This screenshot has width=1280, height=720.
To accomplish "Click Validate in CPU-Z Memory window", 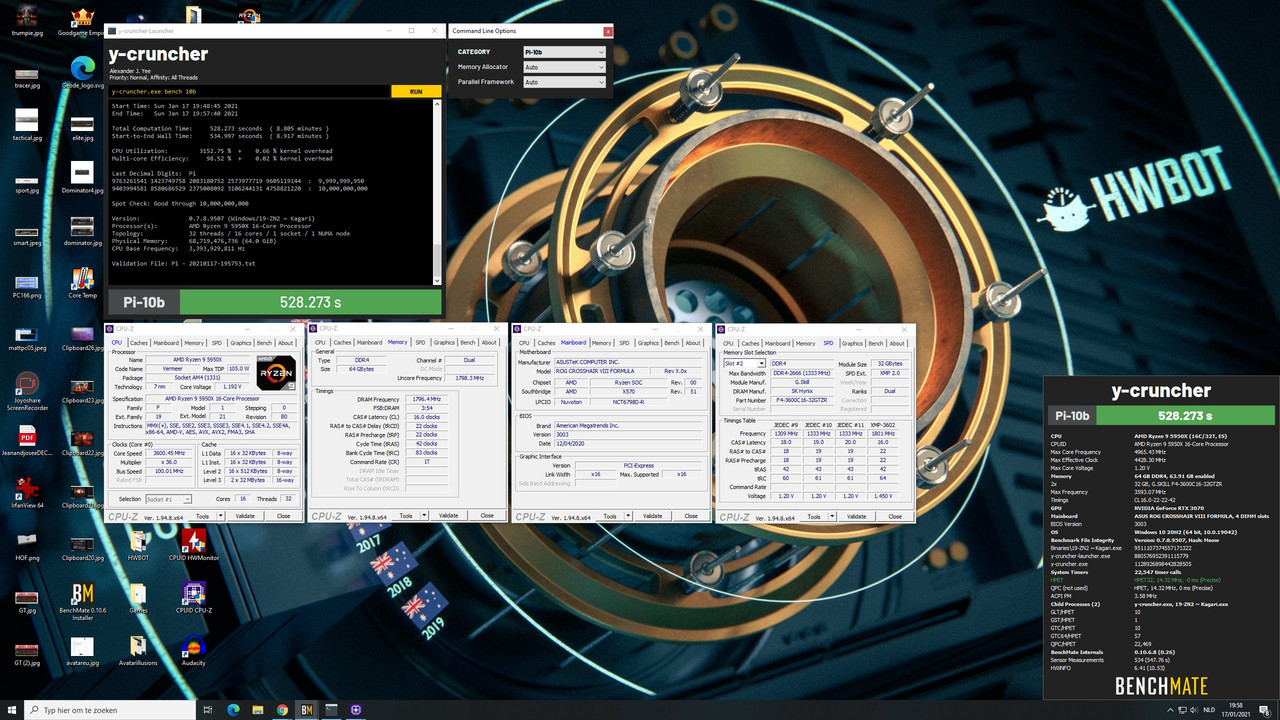I will [449, 516].
